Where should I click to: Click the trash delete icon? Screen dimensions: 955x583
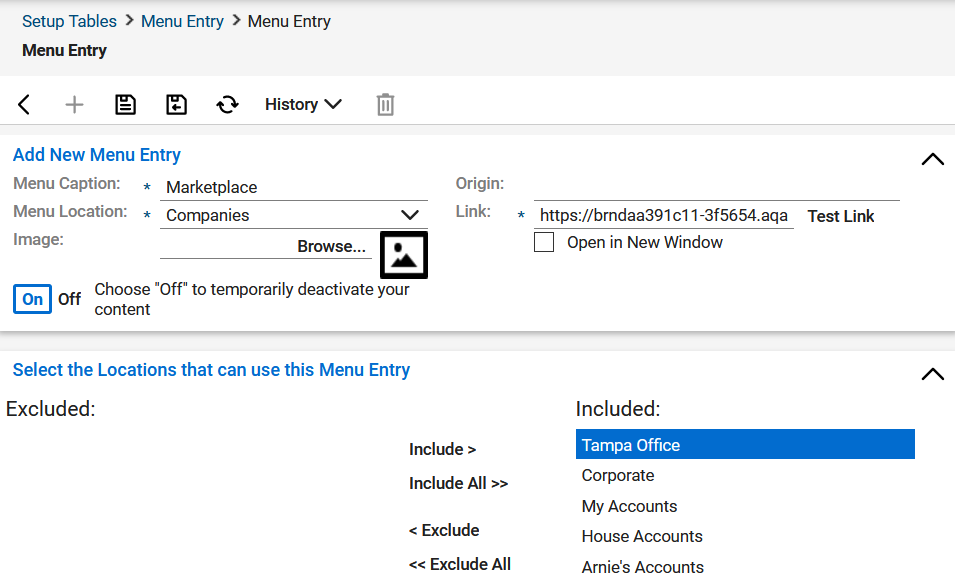point(386,105)
